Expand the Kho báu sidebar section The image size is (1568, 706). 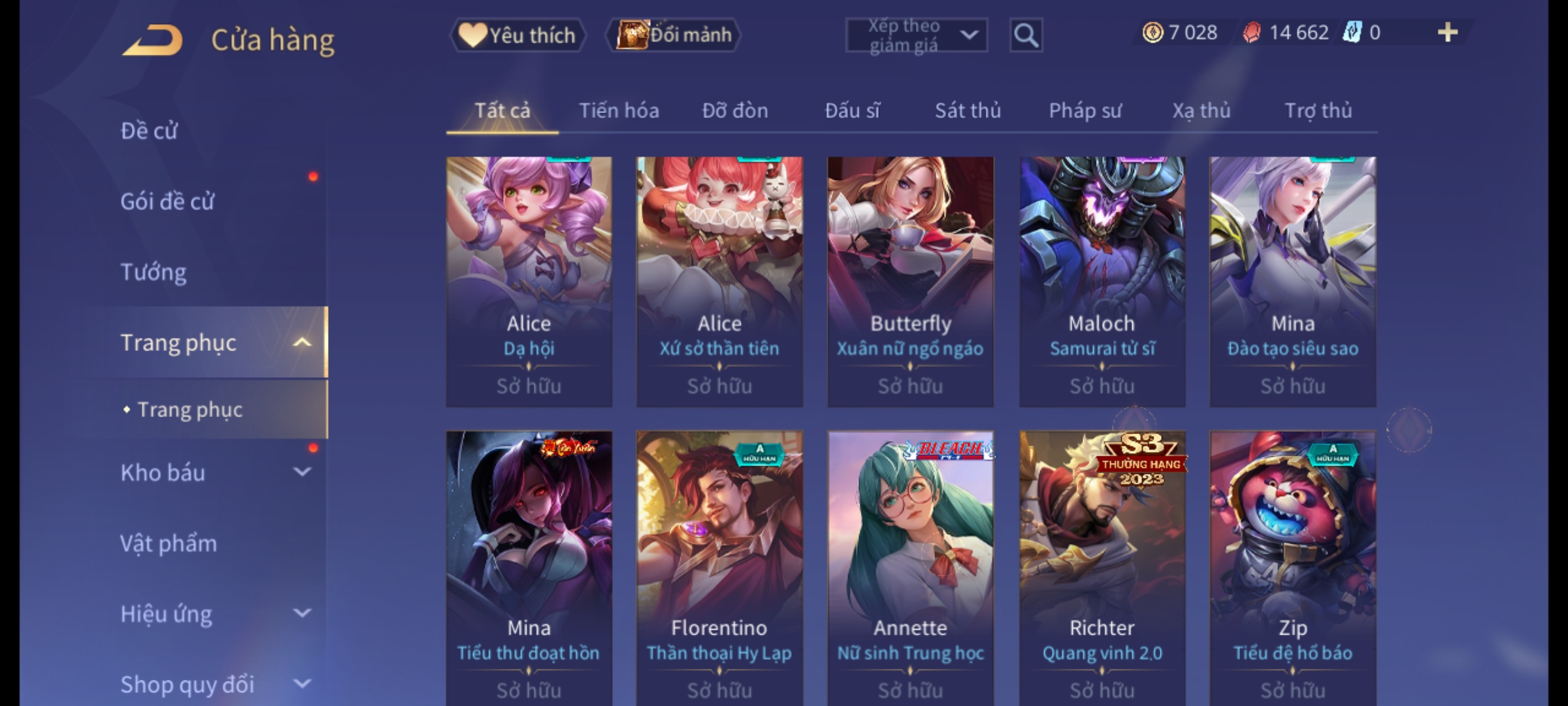pos(301,472)
